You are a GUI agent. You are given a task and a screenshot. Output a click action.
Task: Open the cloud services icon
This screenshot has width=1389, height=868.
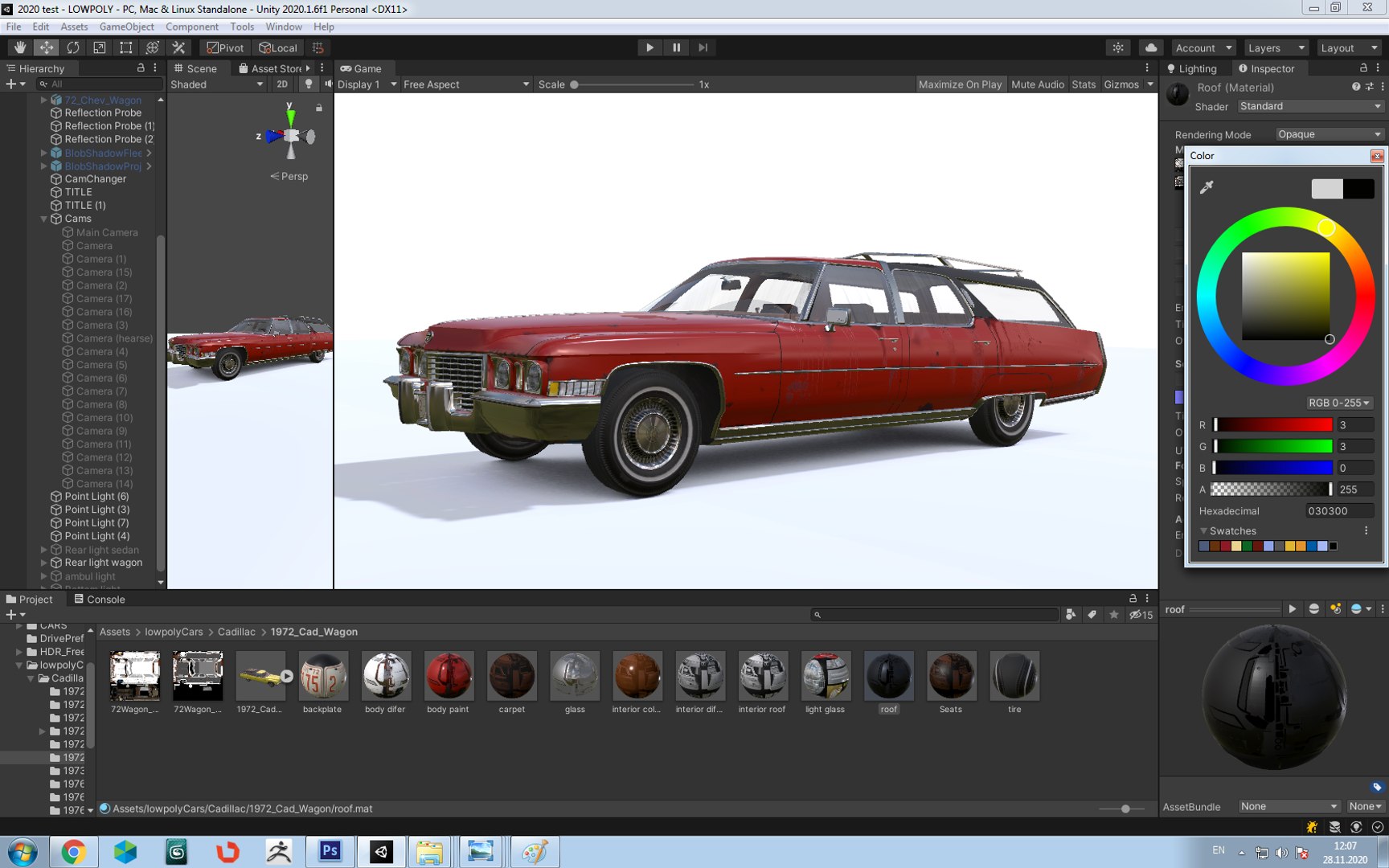point(1151,47)
